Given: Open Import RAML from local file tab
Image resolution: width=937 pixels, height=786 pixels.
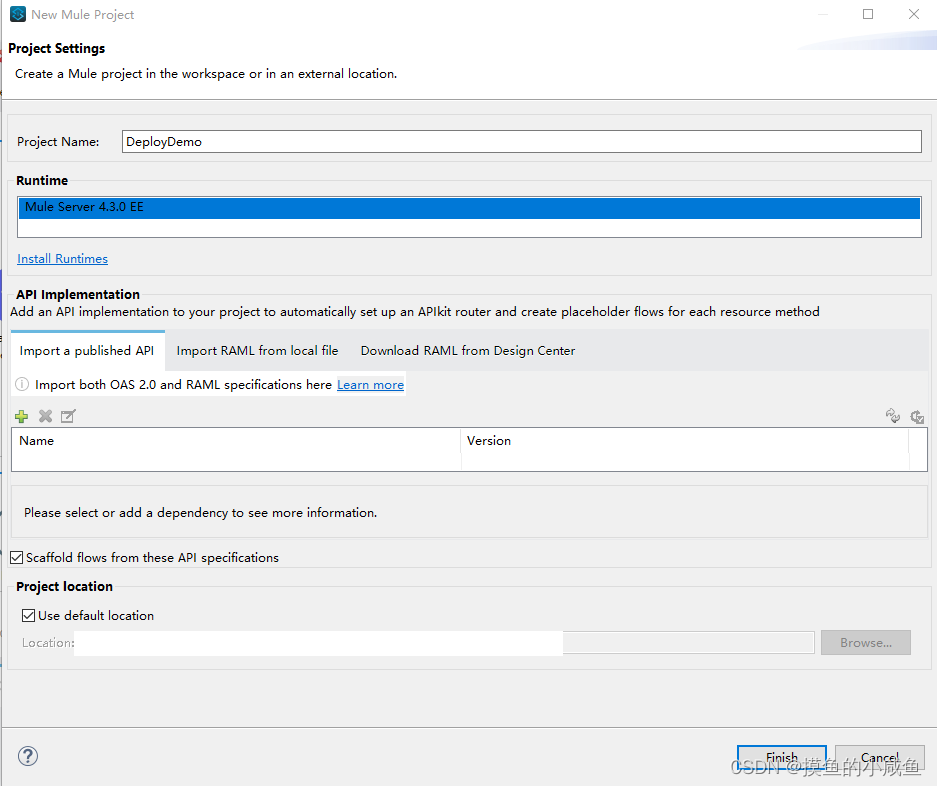Looking at the screenshot, I should [x=257, y=351].
